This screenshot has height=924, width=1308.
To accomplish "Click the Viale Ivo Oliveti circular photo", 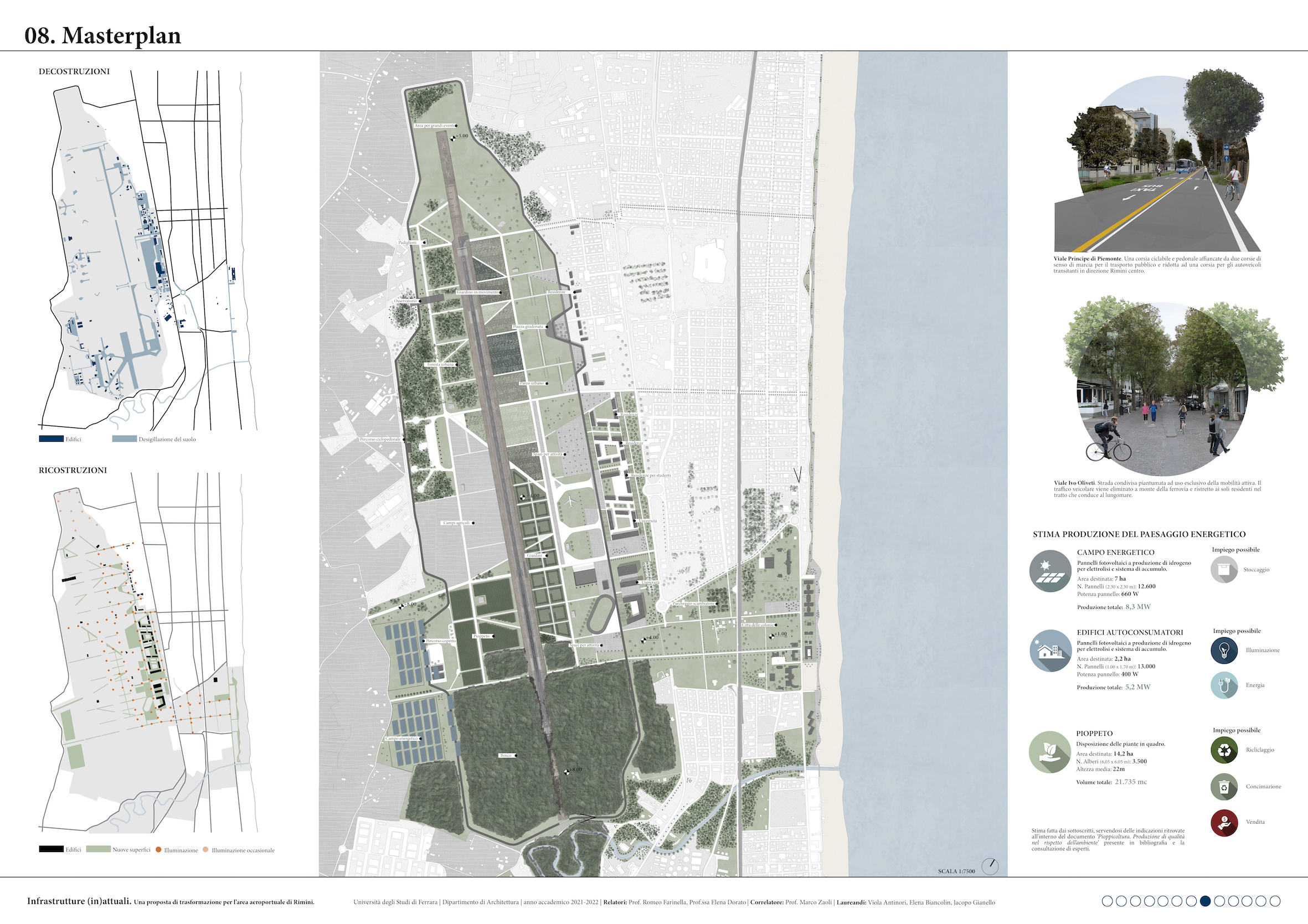I will pos(1162,390).
